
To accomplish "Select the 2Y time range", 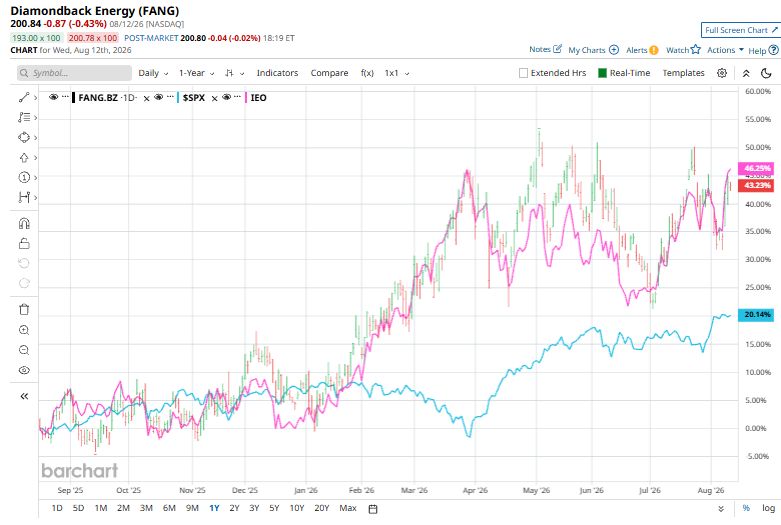I will click(234, 508).
